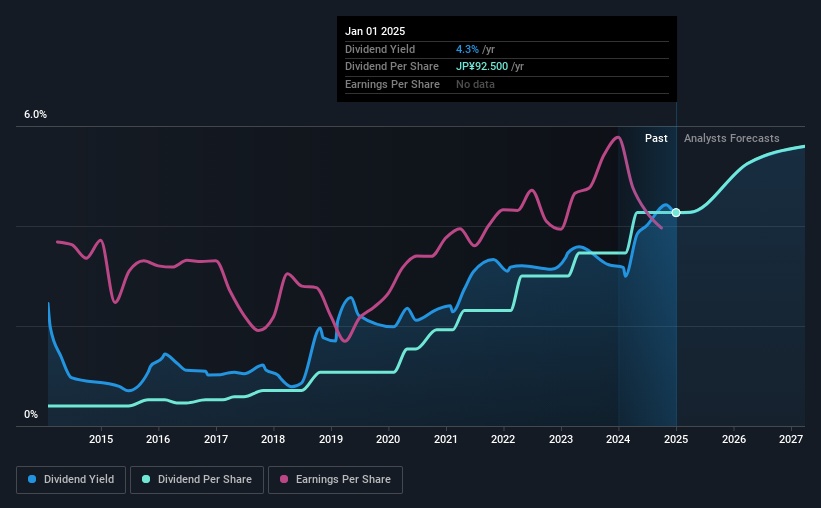Click the 2022 x-axis label
821x508 pixels.
[x=503, y=439]
